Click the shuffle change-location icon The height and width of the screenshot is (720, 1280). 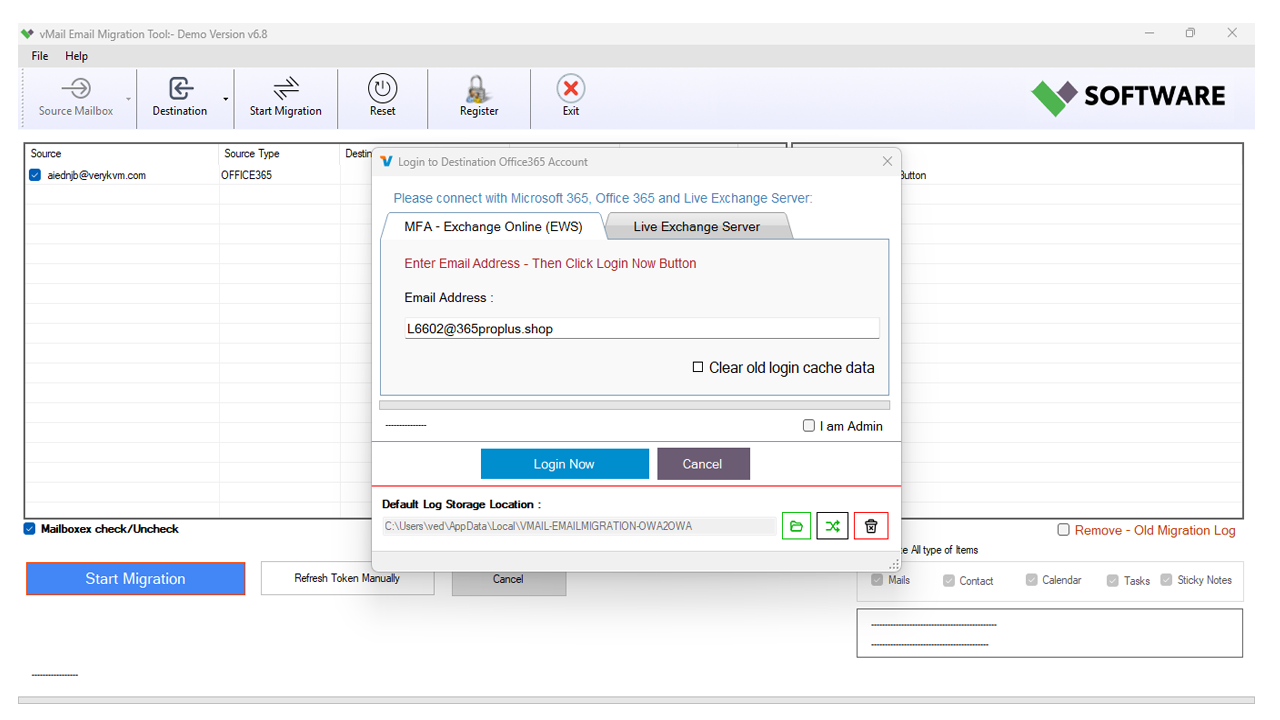[x=833, y=526]
